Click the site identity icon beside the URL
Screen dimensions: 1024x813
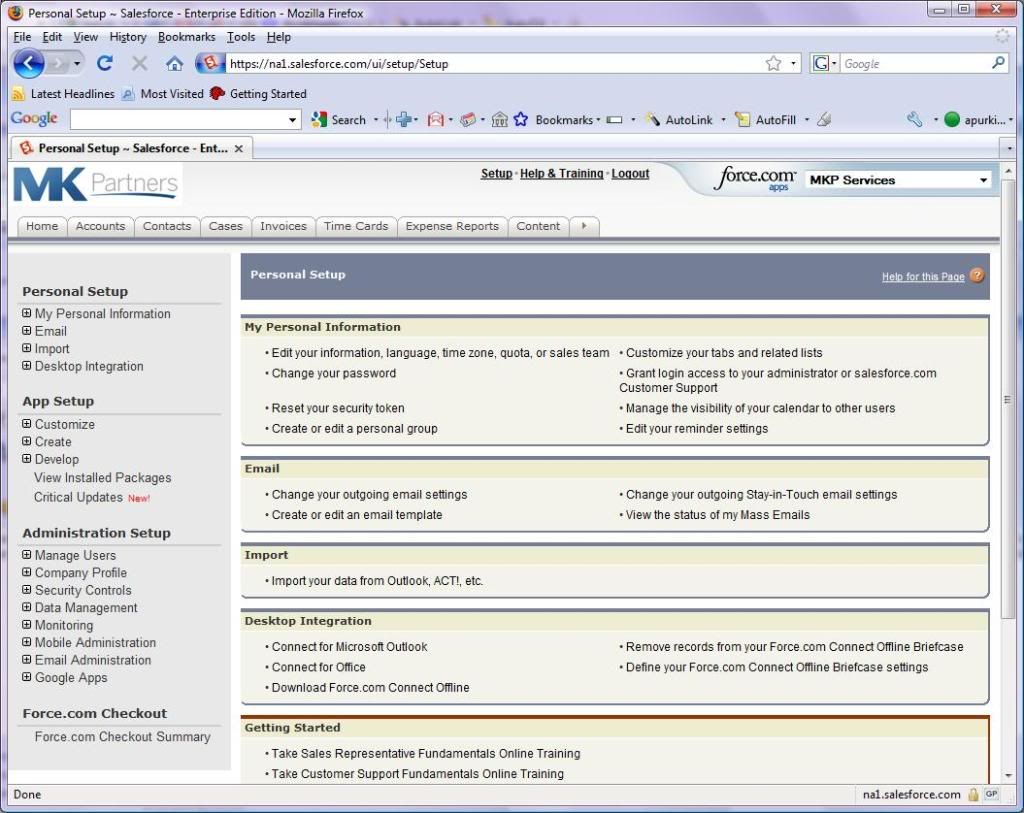tap(209, 63)
